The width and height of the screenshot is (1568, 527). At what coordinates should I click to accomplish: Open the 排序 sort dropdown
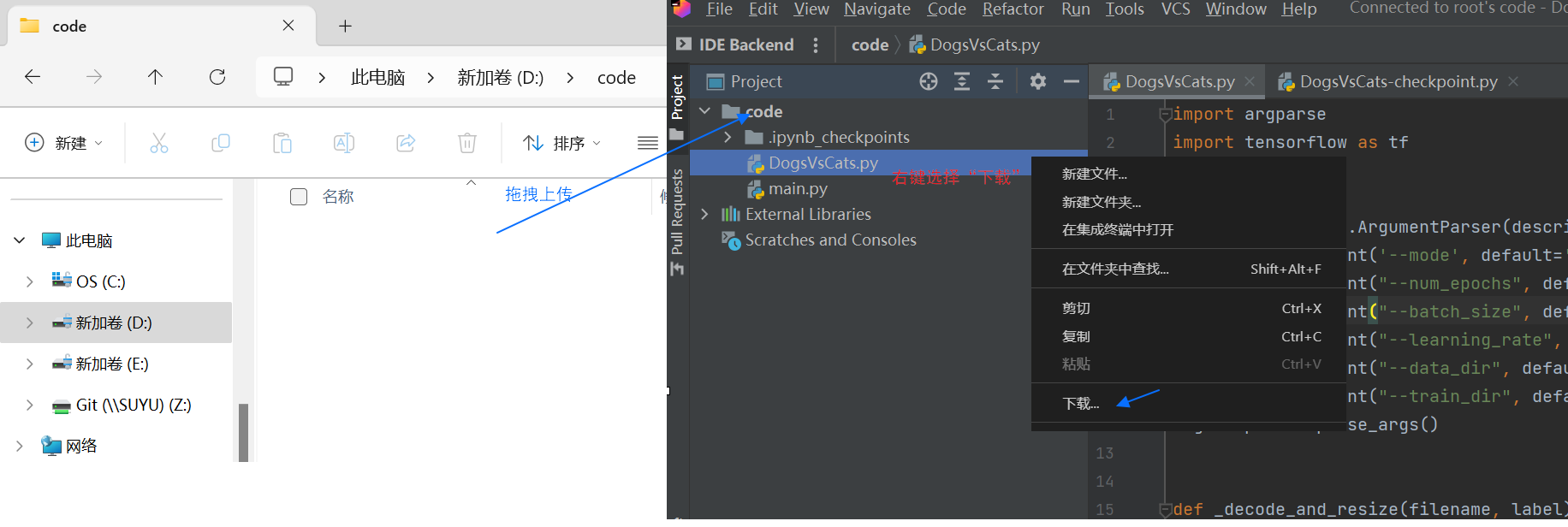(x=562, y=143)
